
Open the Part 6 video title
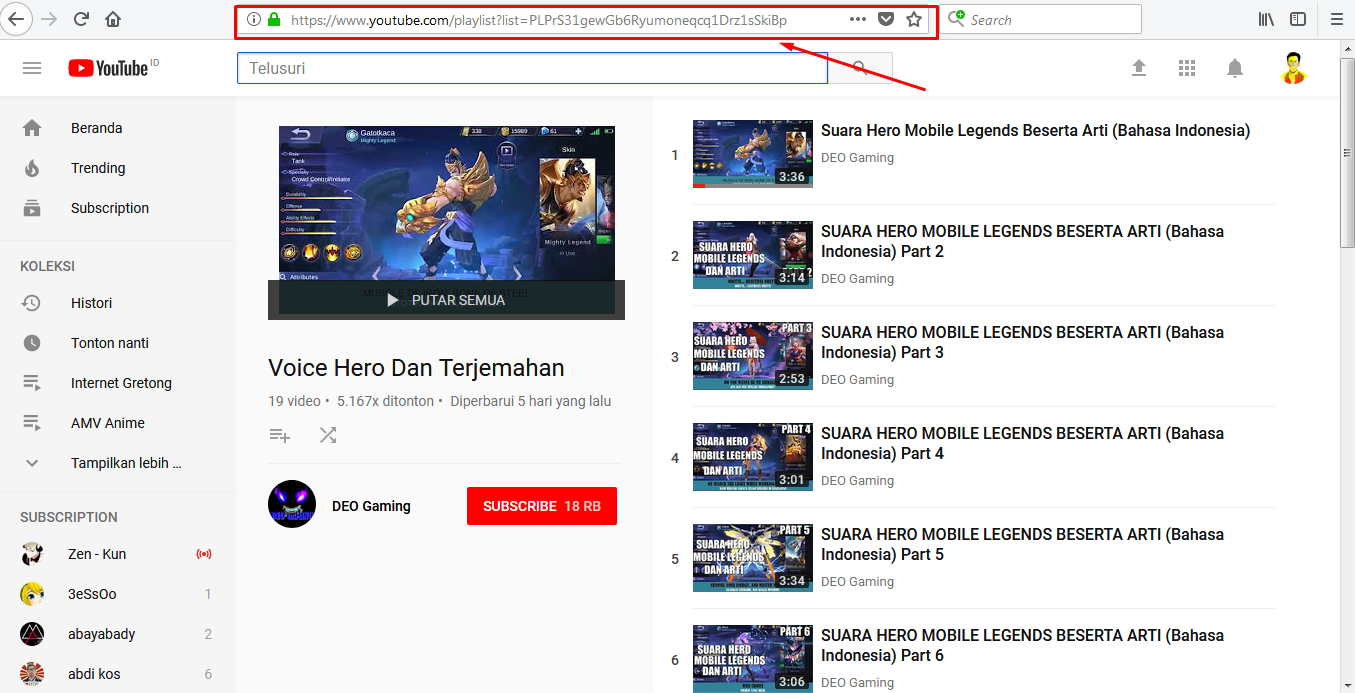1022,645
